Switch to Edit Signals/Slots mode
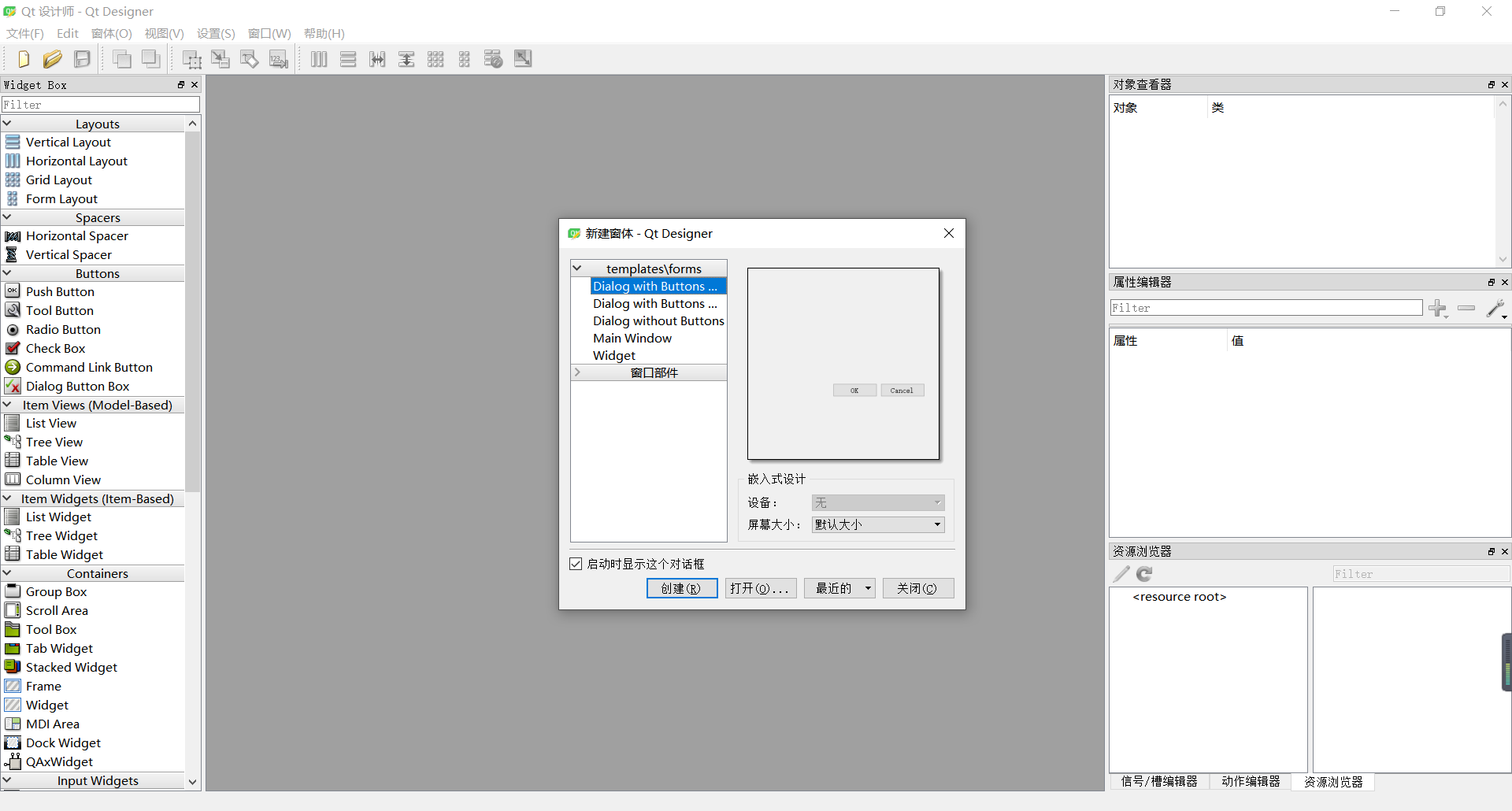1512x811 pixels. coord(220,58)
